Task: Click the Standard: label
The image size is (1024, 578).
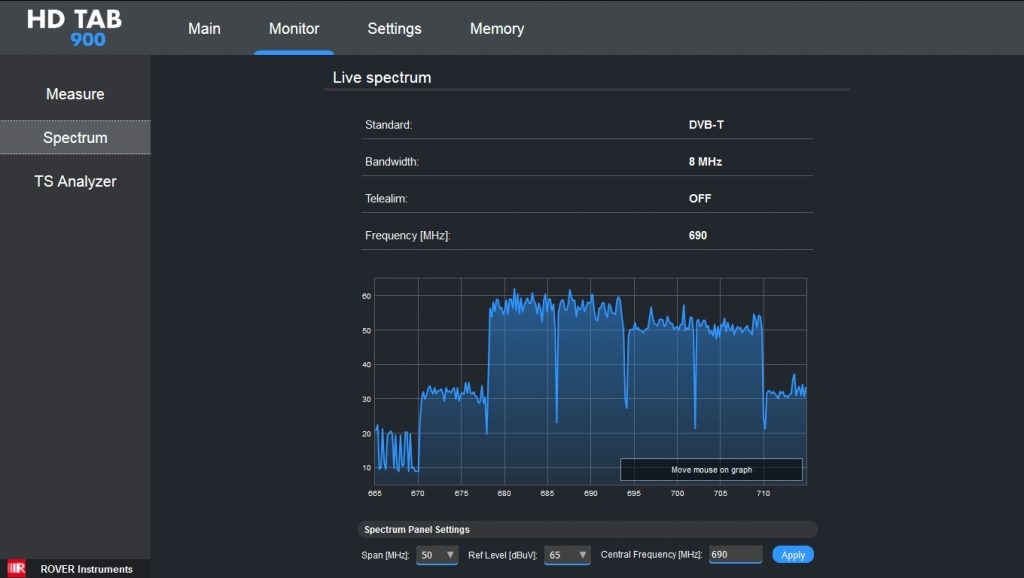Action: pos(389,125)
